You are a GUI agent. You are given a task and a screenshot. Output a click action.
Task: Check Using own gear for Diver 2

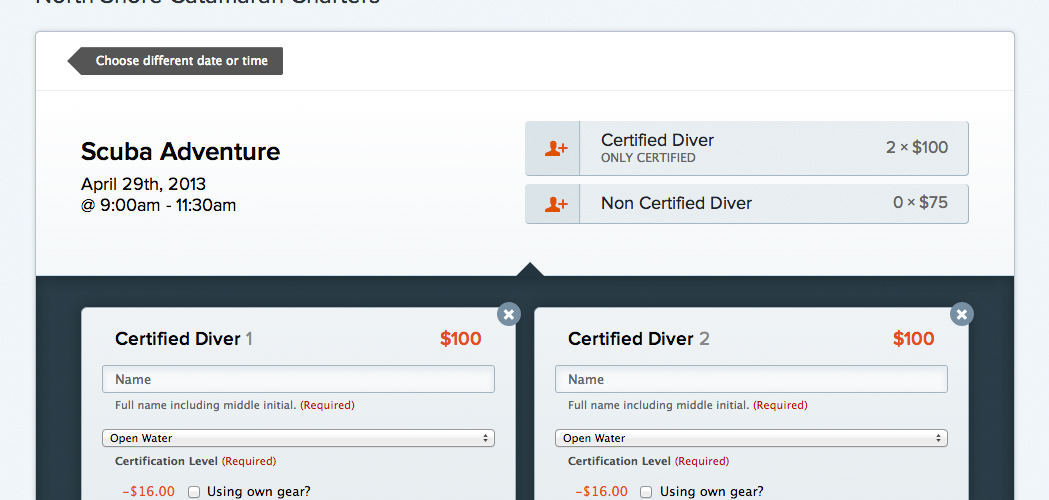pos(647,492)
